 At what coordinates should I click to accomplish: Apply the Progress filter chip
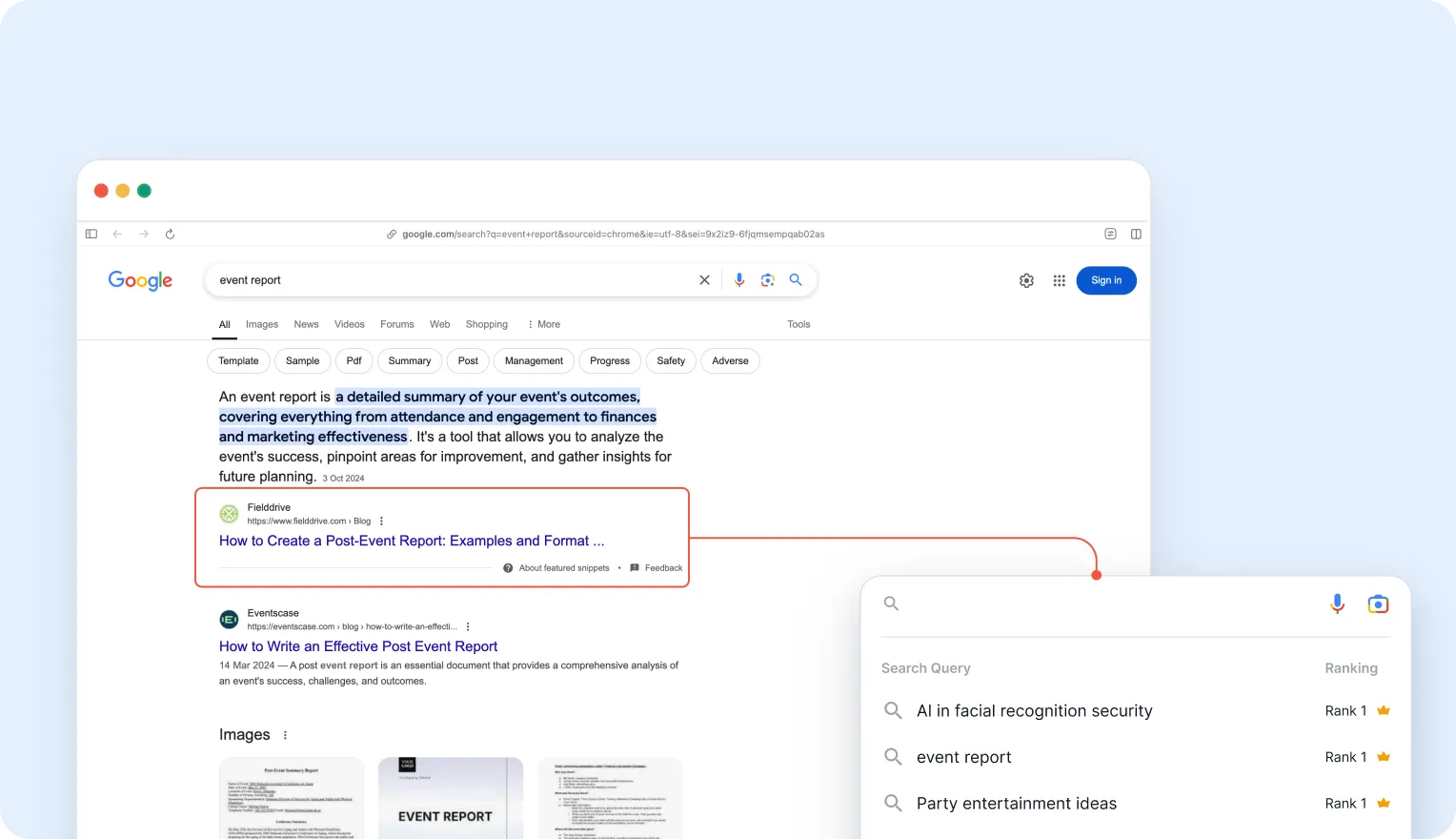coord(610,361)
